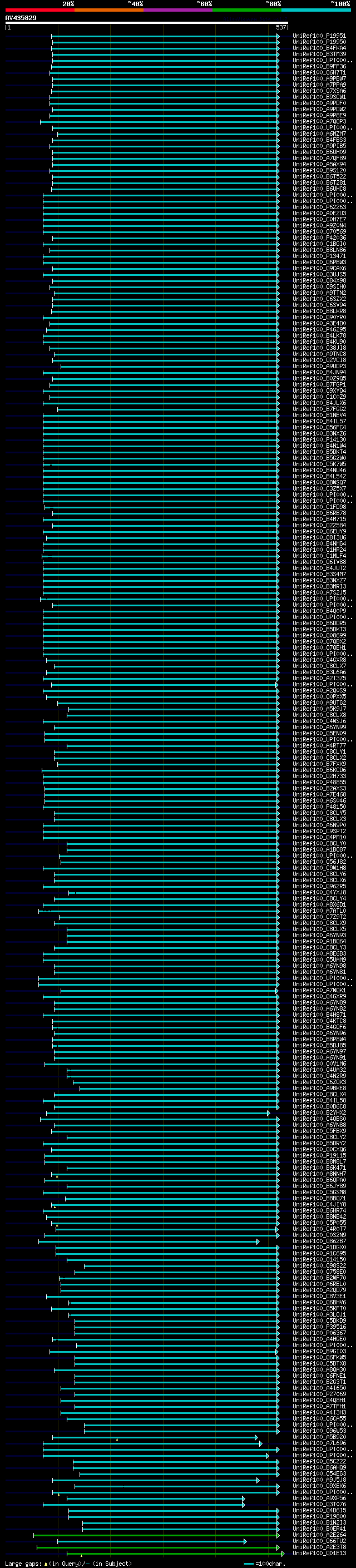The height and width of the screenshot is (1568, 356).
Task: Click hit UniRef100_B7FXK9
Action: coord(319,764)
